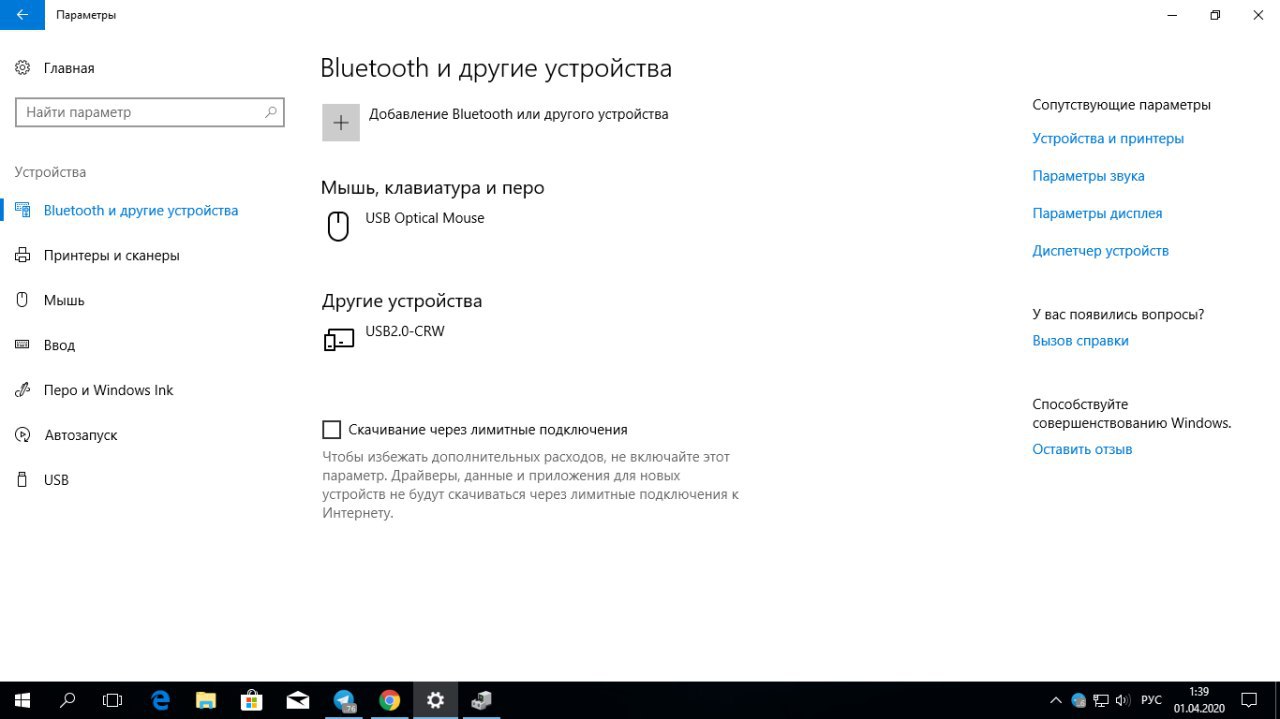The height and width of the screenshot is (719, 1280).
Task: Enable Скачивание через лимитные подключения checkbox
Action: 331,430
